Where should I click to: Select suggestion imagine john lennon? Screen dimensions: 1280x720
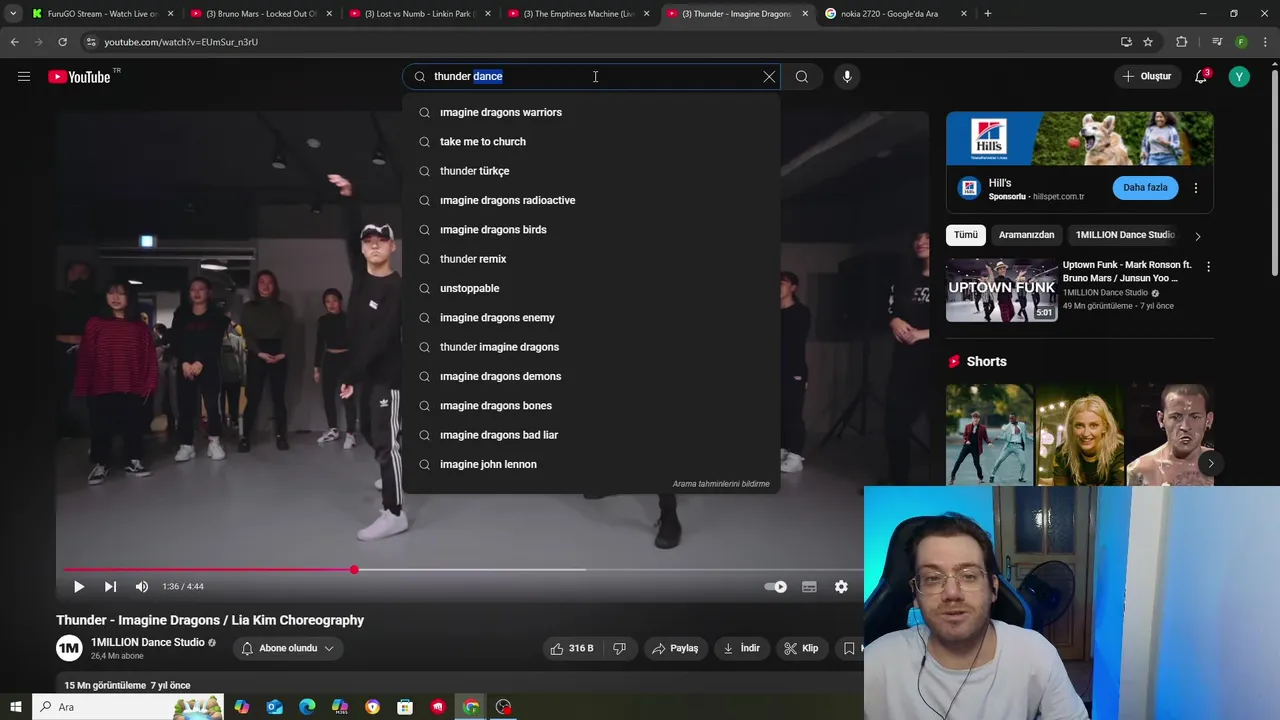click(590, 464)
